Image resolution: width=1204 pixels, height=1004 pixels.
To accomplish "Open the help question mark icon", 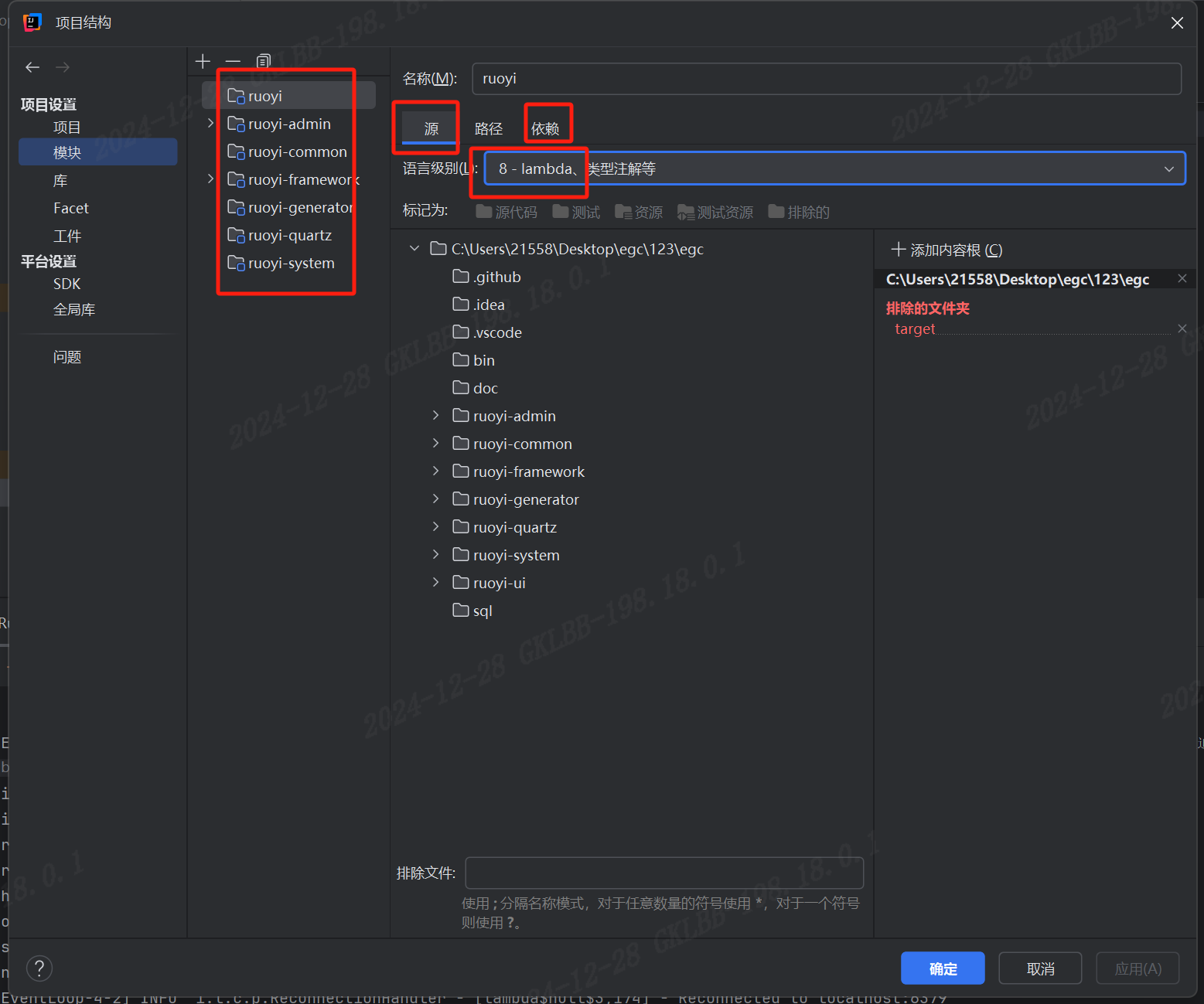I will click(x=39, y=968).
